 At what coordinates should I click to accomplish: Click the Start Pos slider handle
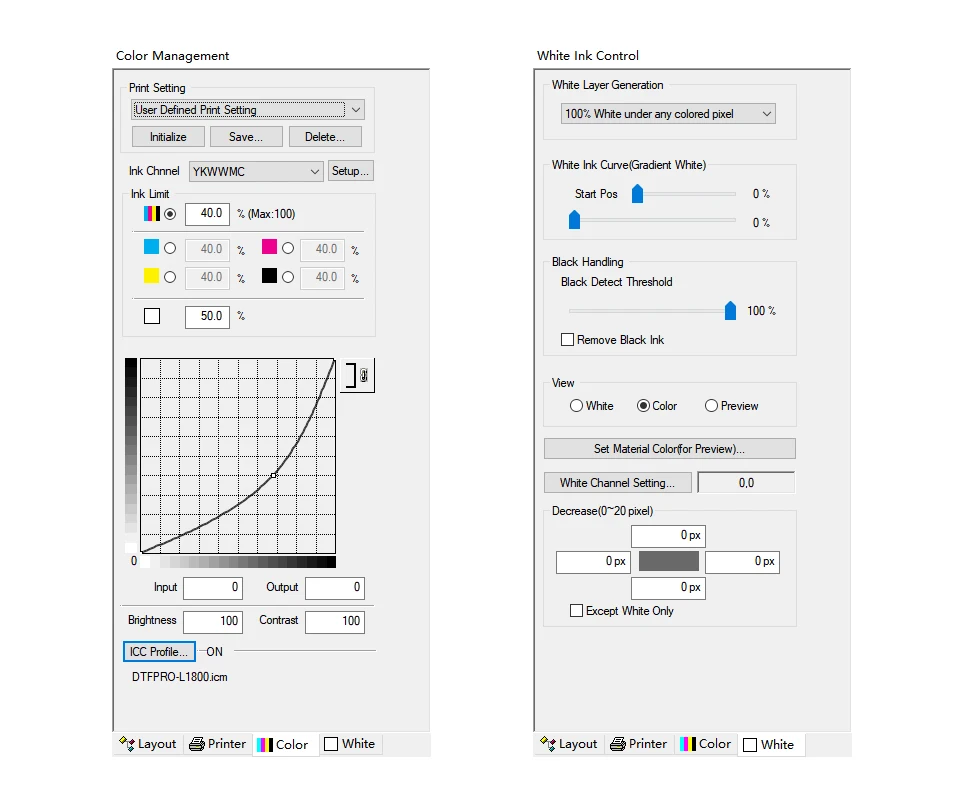(x=637, y=193)
